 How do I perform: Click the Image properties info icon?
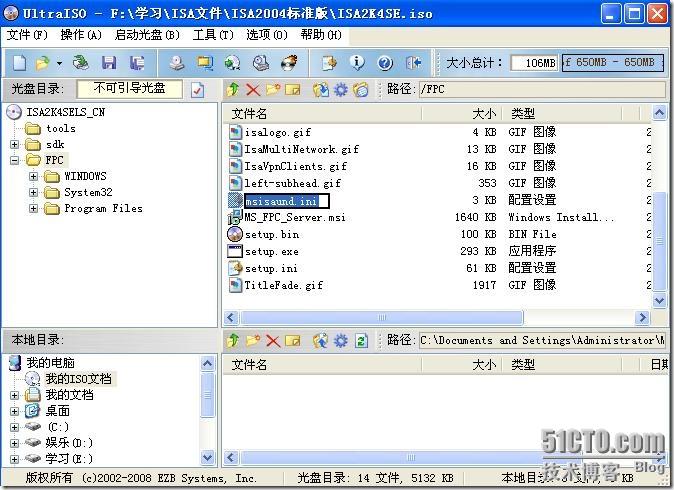point(357,64)
